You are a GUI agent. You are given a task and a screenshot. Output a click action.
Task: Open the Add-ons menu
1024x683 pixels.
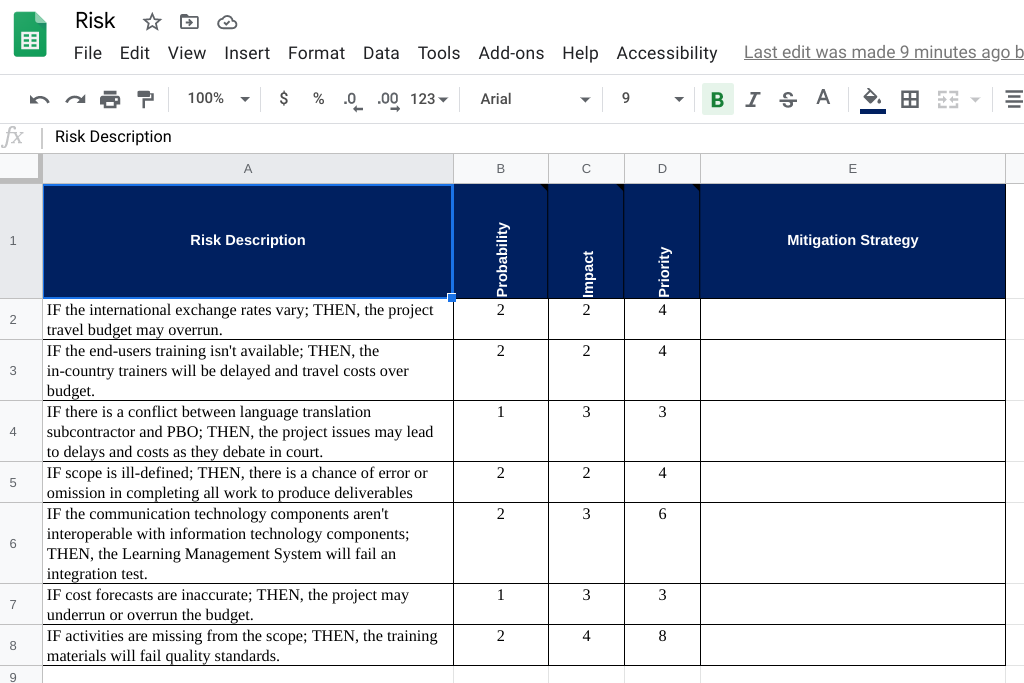(x=510, y=53)
